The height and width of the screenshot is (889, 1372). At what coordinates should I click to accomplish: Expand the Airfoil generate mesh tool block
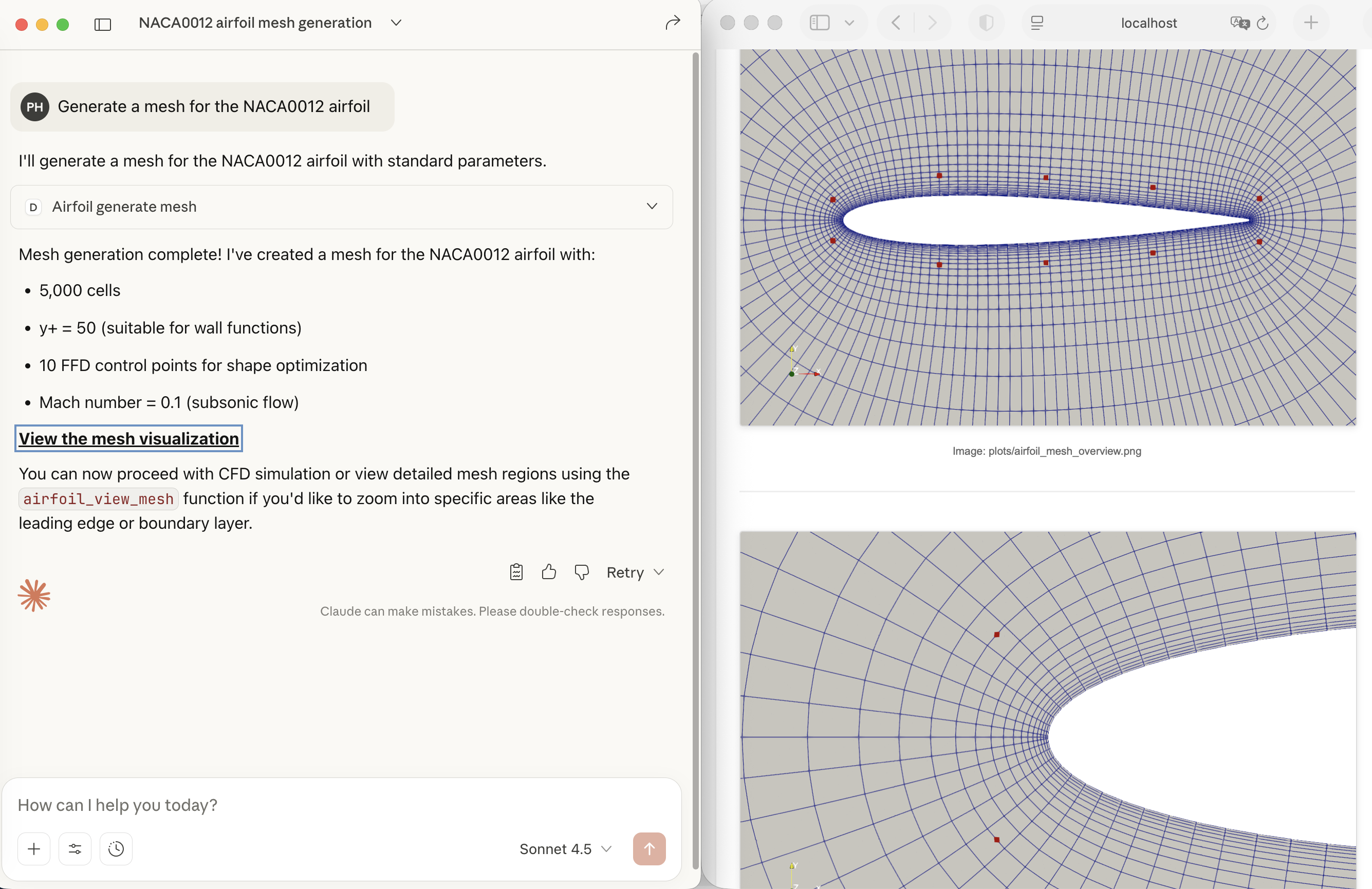click(x=652, y=207)
